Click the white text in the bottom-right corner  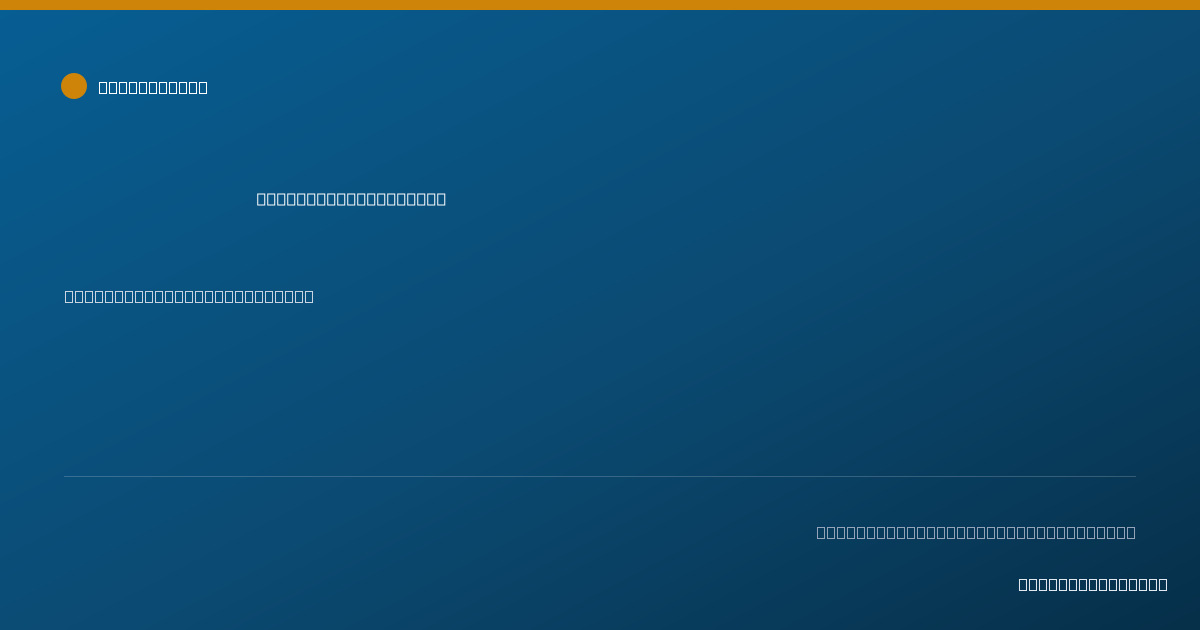pyautogui.click(x=1093, y=584)
